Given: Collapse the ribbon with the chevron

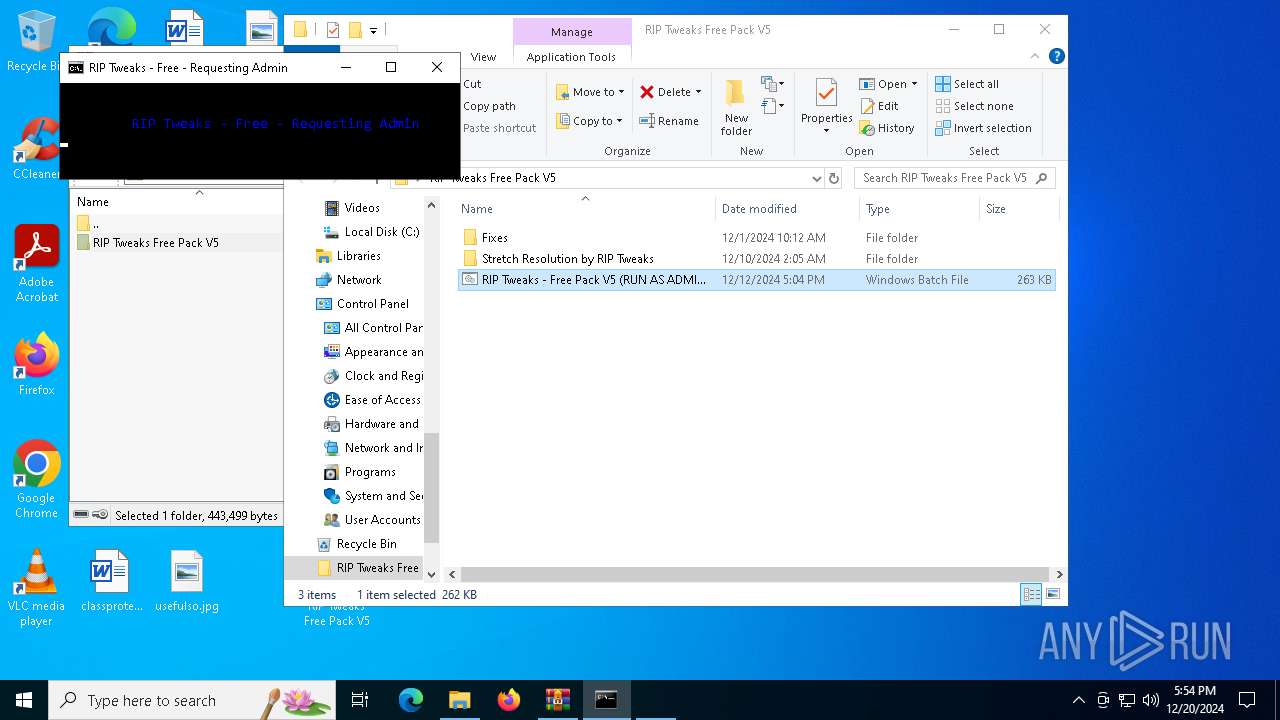Looking at the screenshot, I should (x=1036, y=57).
